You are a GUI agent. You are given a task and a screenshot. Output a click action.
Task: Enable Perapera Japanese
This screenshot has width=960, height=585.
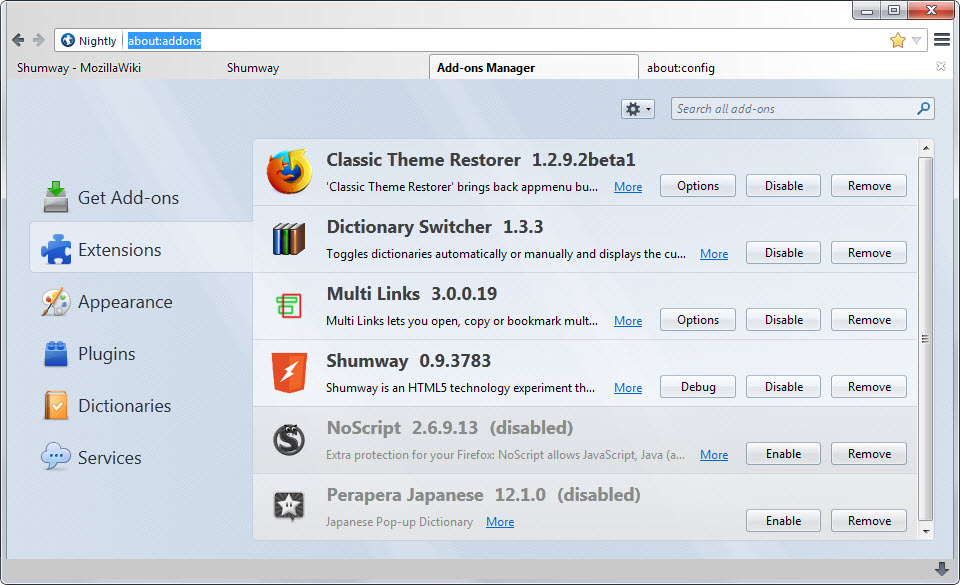pos(784,521)
